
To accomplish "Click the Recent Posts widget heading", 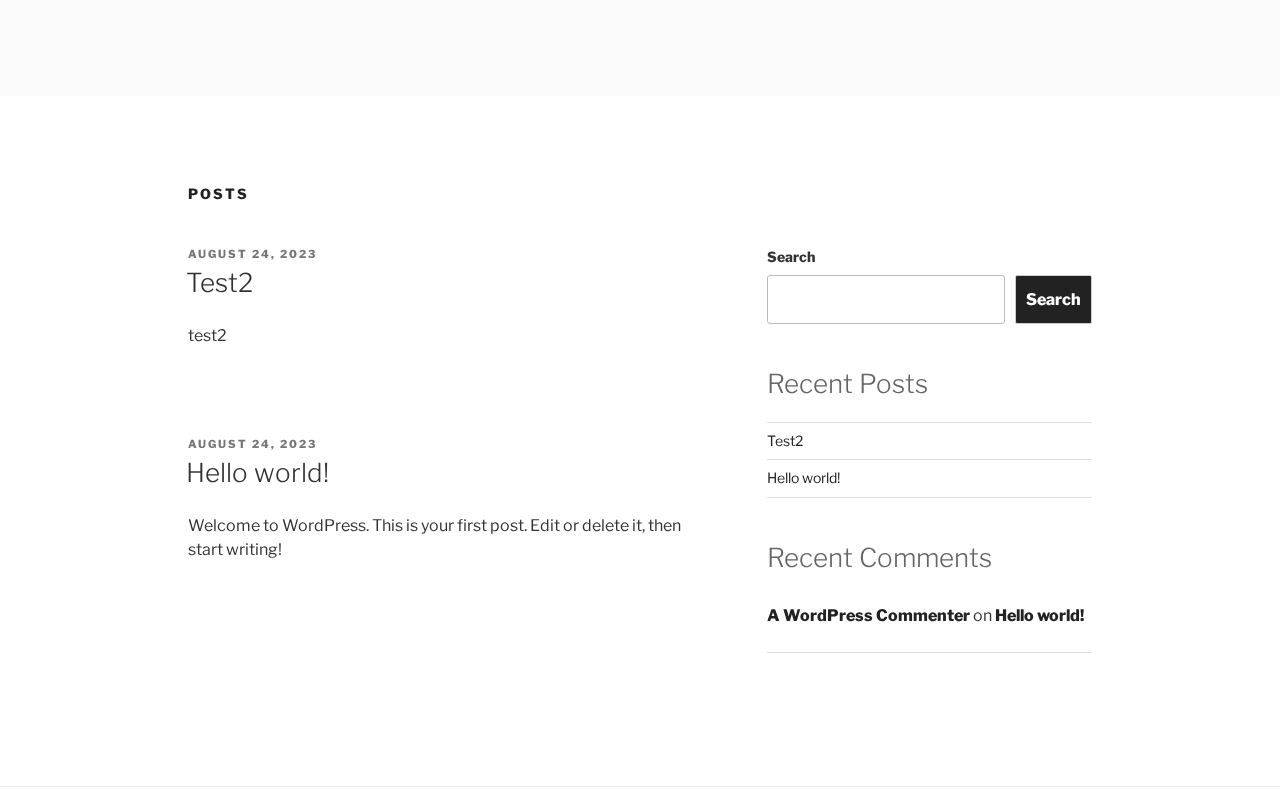I will coord(847,384).
